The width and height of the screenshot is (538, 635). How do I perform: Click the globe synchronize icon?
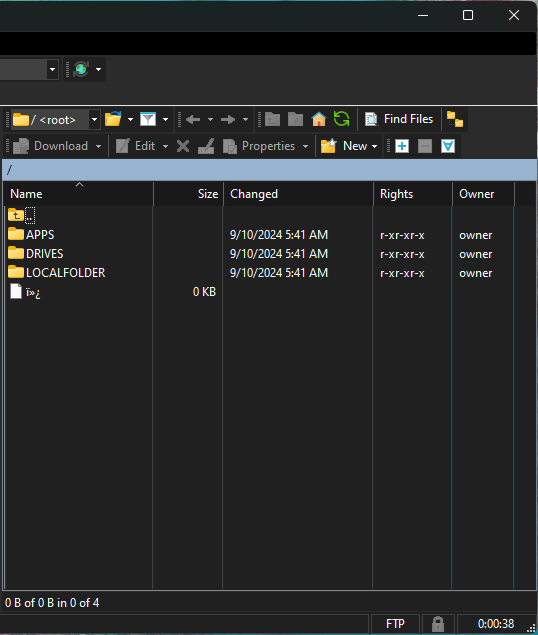click(x=81, y=69)
